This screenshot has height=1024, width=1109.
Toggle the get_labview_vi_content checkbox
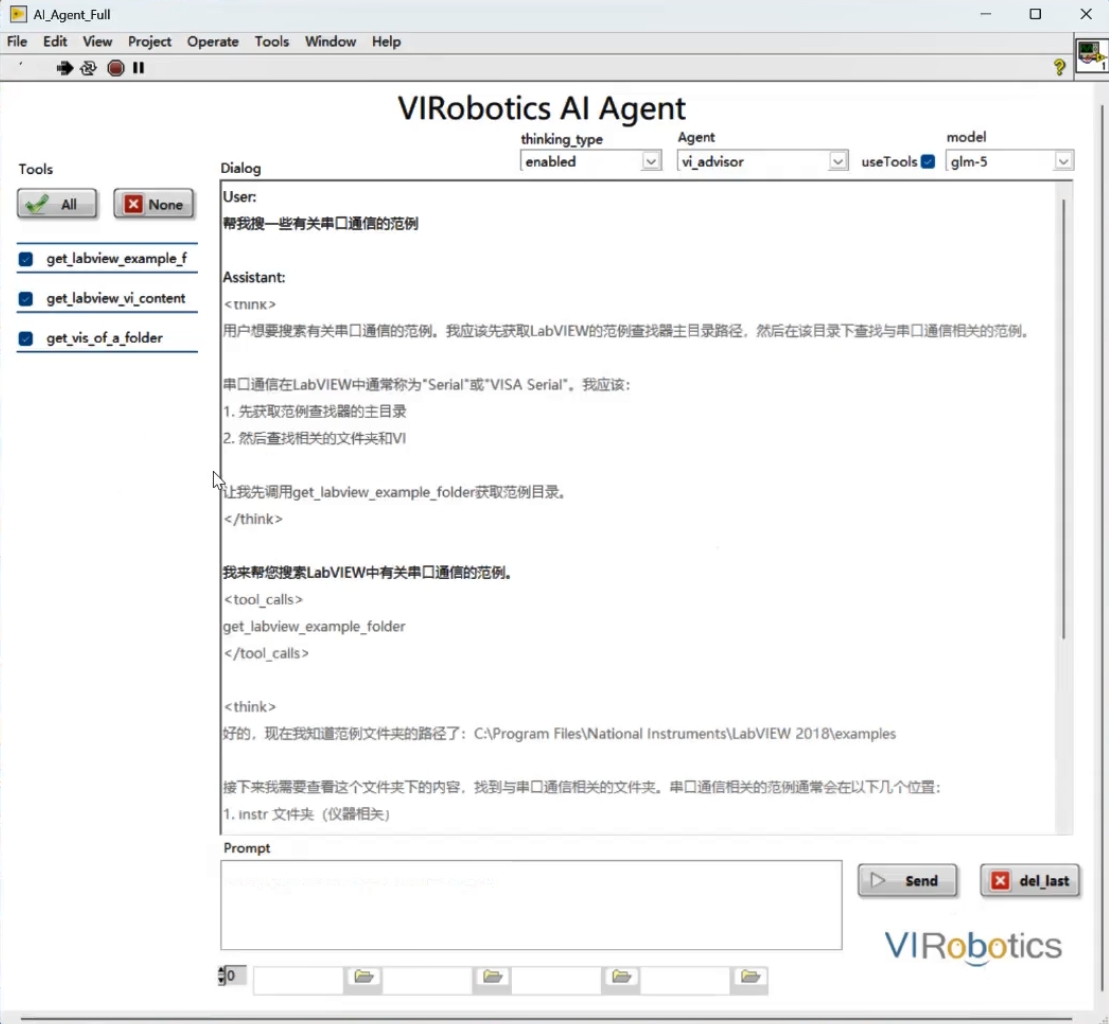coord(26,299)
